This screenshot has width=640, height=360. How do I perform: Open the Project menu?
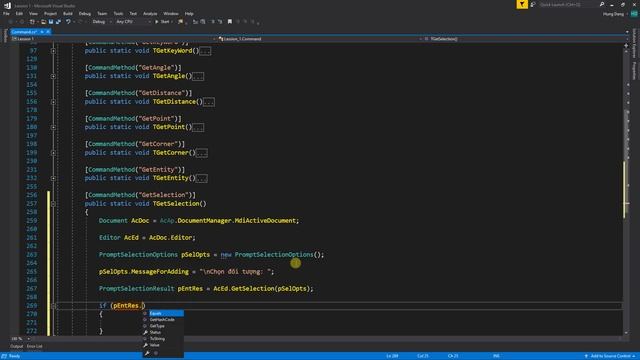click(x=51, y=13)
